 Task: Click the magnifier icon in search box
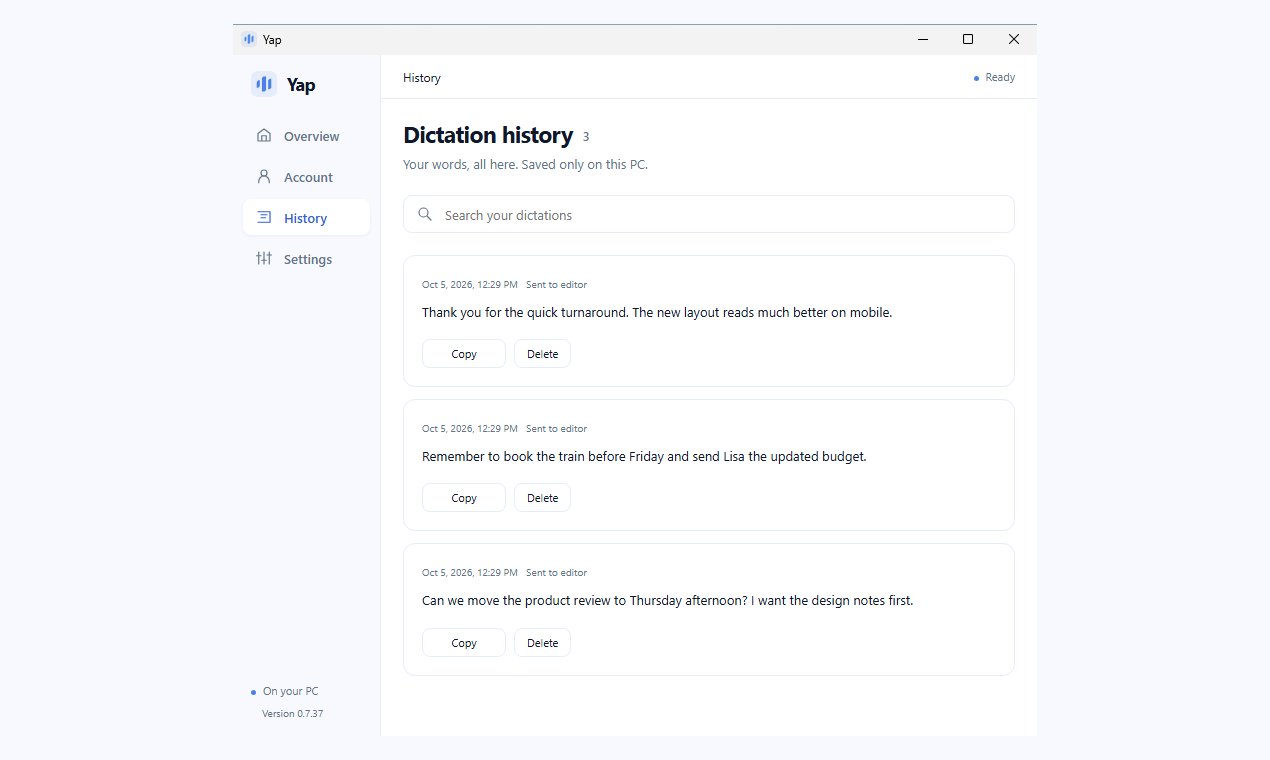(x=425, y=214)
